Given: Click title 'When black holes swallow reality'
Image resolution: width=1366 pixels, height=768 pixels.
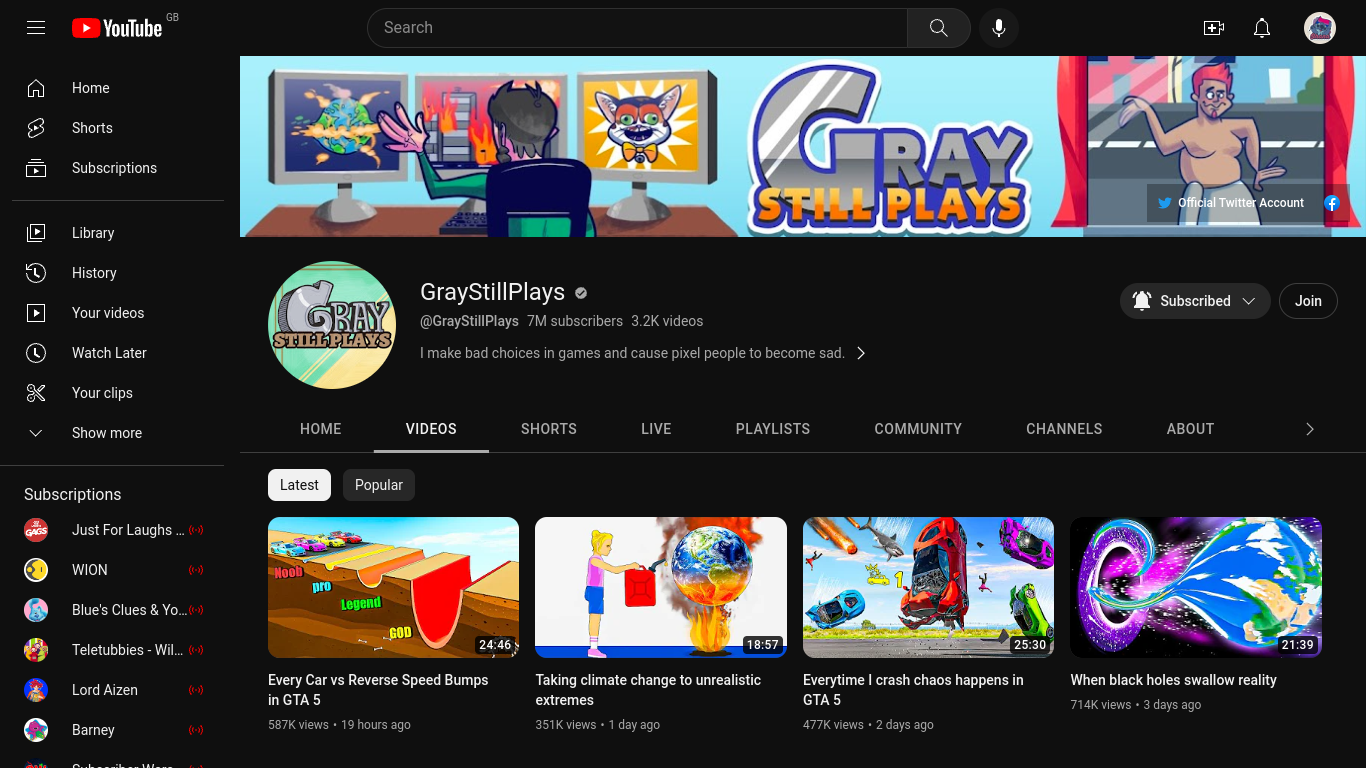Looking at the screenshot, I should click(x=1173, y=680).
